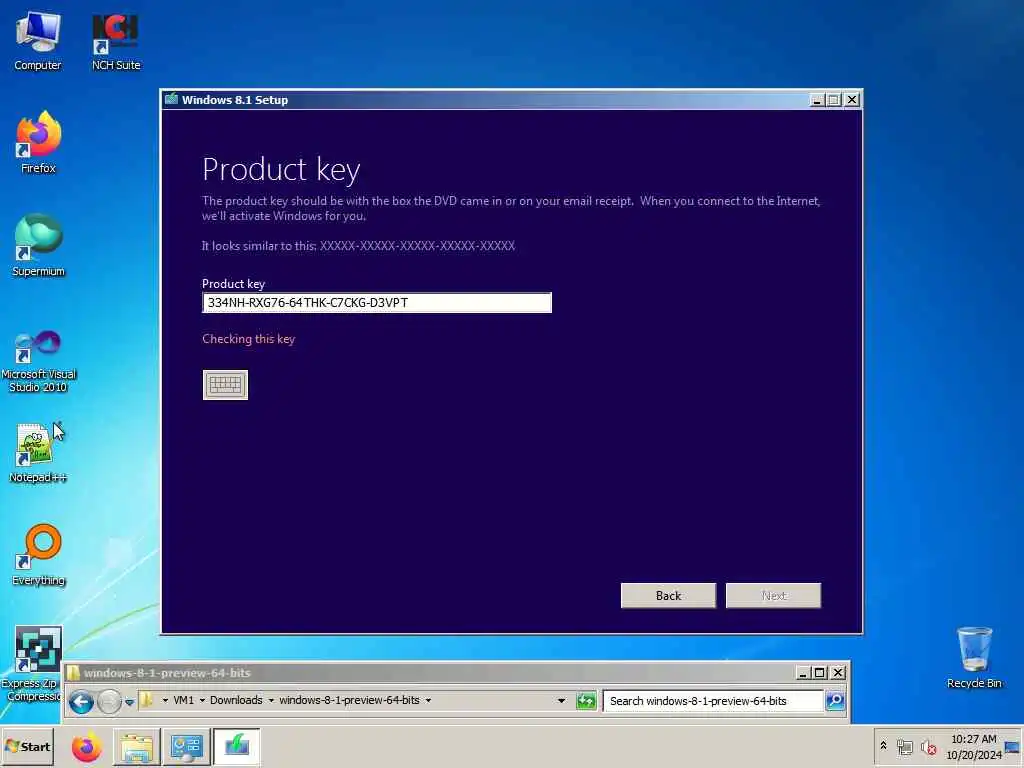Click the Product key input field
This screenshot has height=768, width=1024.
tap(377, 302)
